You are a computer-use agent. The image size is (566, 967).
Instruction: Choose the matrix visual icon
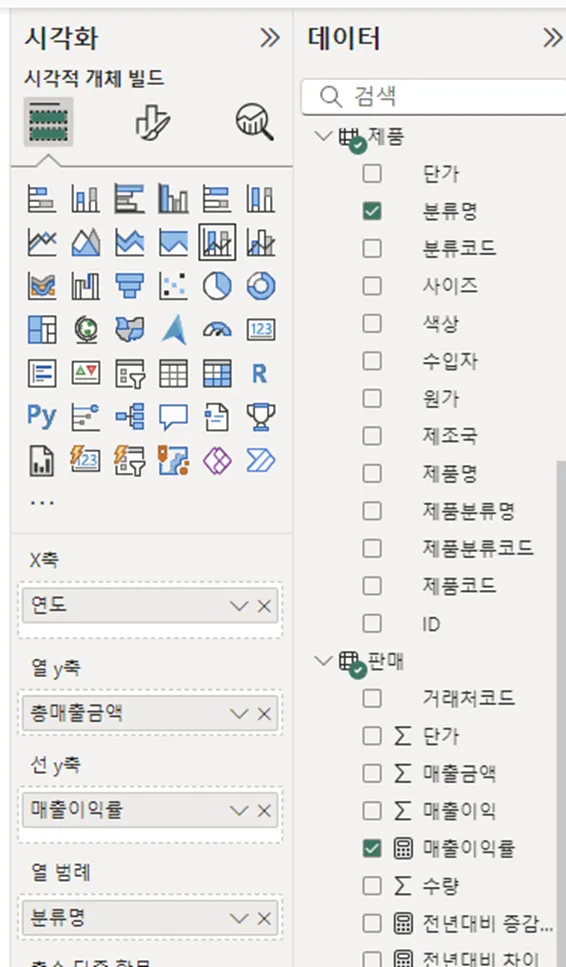click(217, 373)
